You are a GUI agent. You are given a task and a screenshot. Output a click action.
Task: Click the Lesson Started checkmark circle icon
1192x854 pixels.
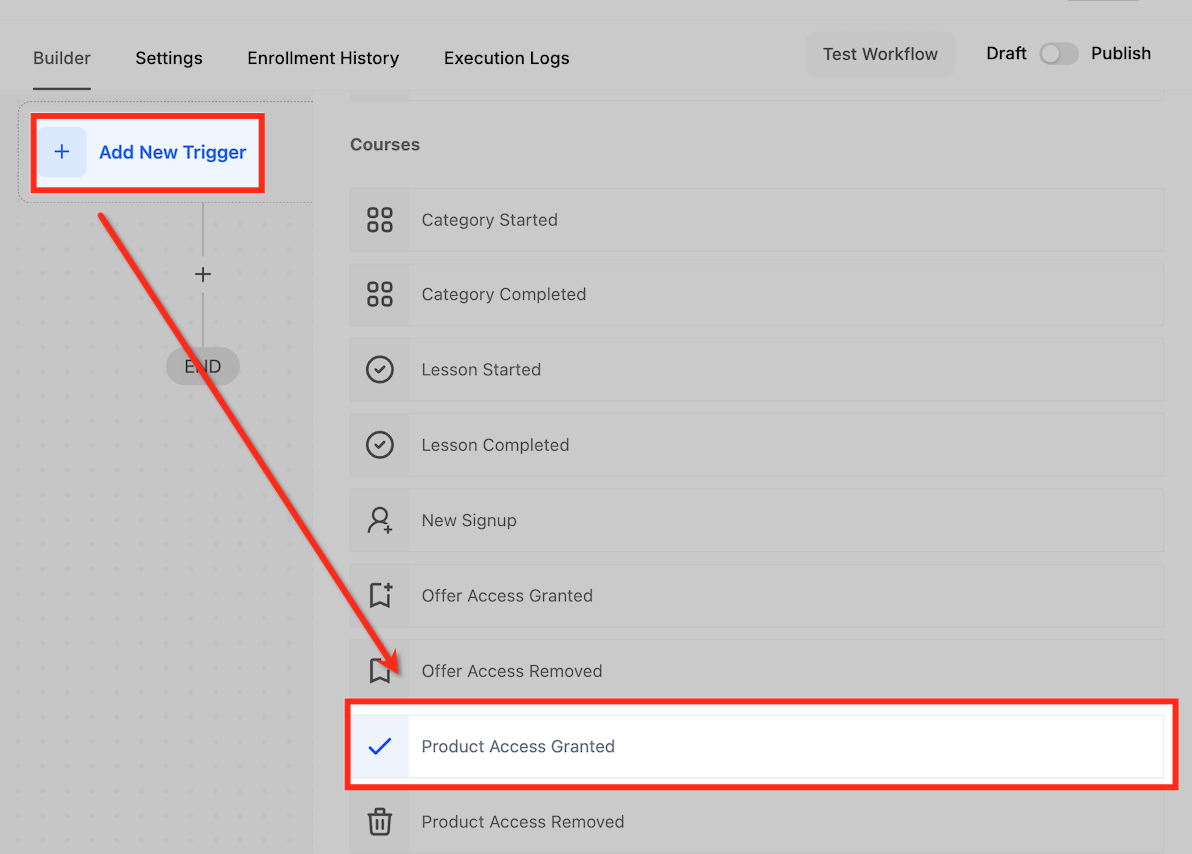click(379, 370)
